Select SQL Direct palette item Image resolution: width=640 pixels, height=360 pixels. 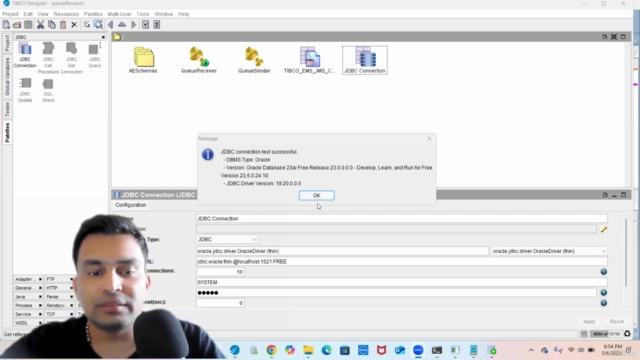48,90
